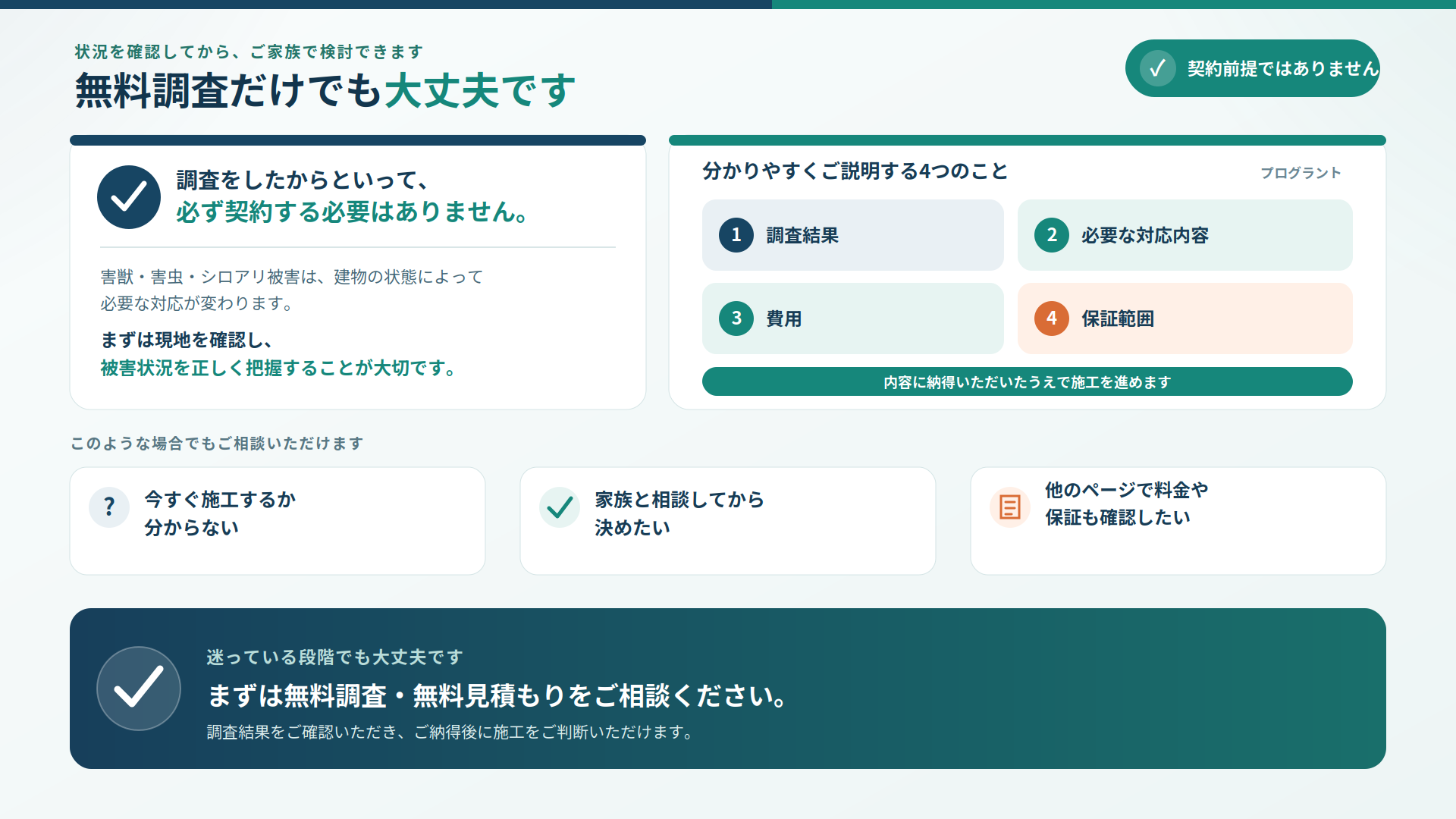
Task: Click the 今すぐ施工するか分からない card
Action: click(x=278, y=521)
